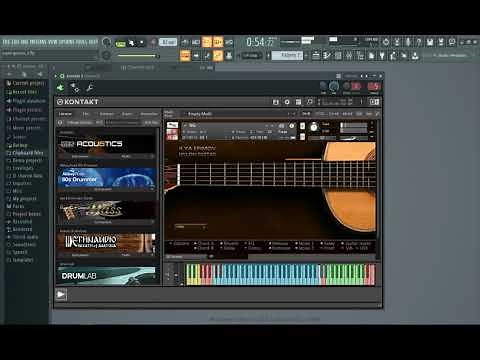480x360 pixels.
Task: Toggle the detached window icon beside the wrench
Action: [75, 88]
